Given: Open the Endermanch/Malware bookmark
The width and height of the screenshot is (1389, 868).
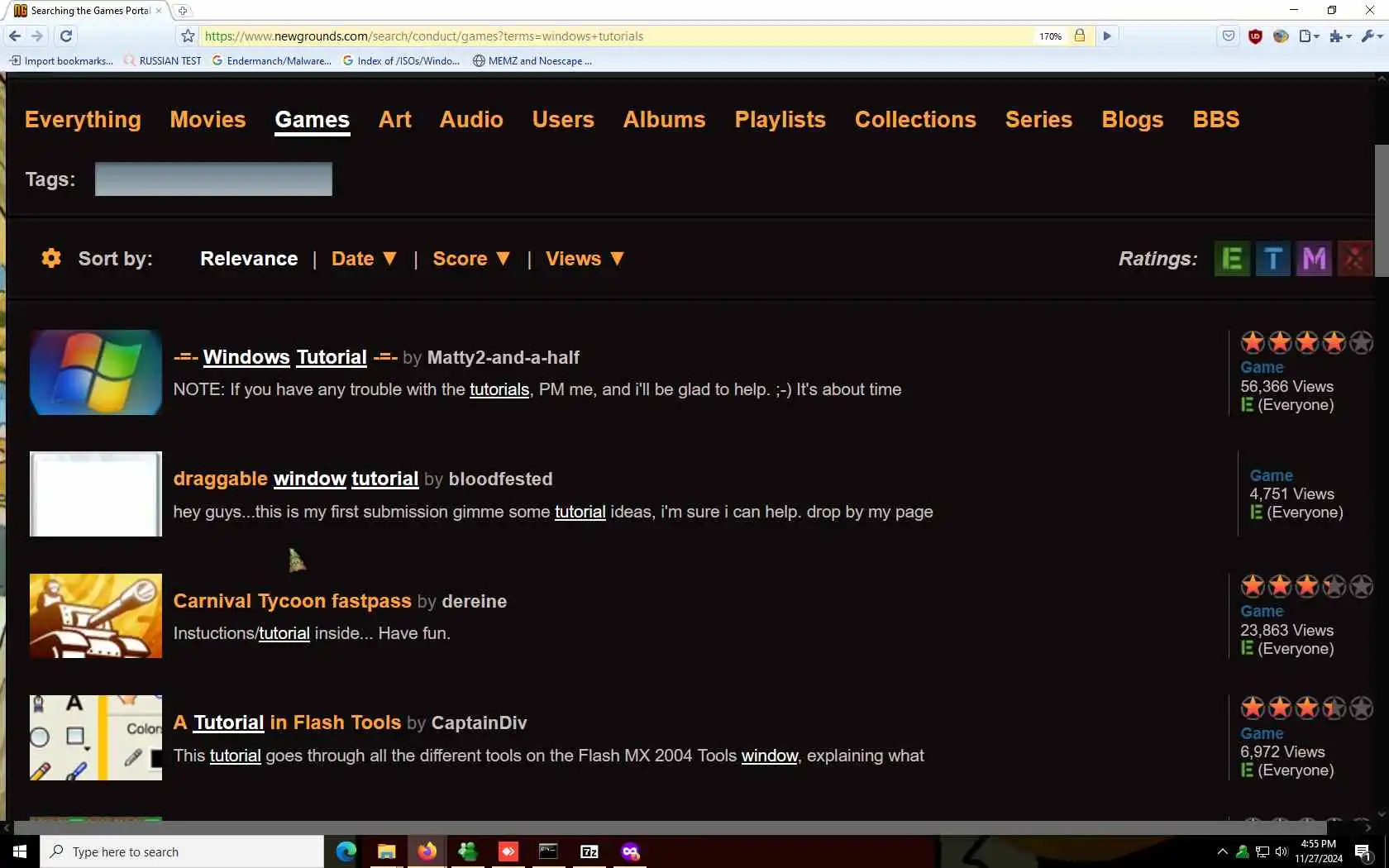Looking at the screenshot, I should pyautogui.click(x=272, y=60).
